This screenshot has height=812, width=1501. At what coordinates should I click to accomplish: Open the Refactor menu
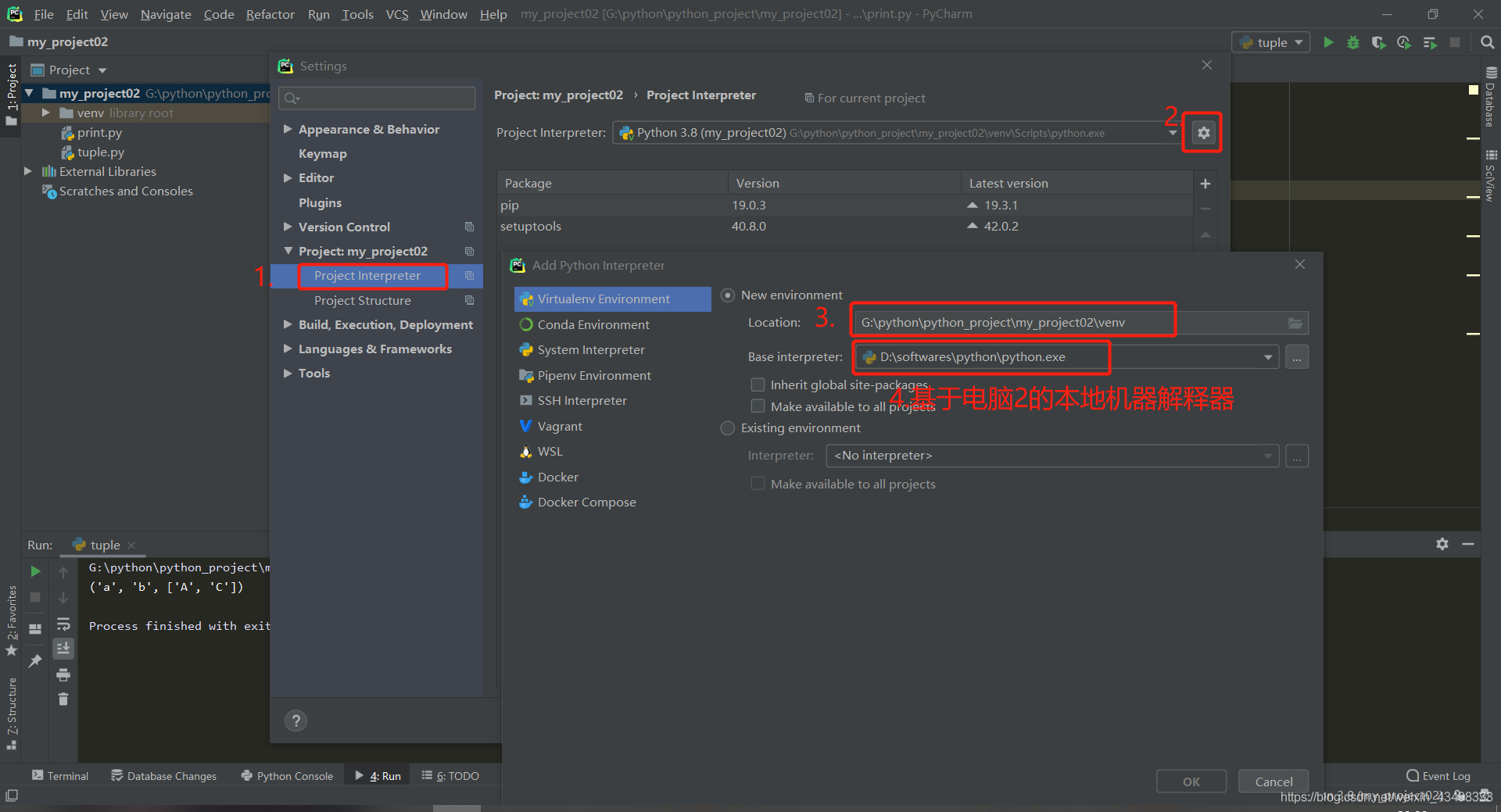(x=270, y=14)
